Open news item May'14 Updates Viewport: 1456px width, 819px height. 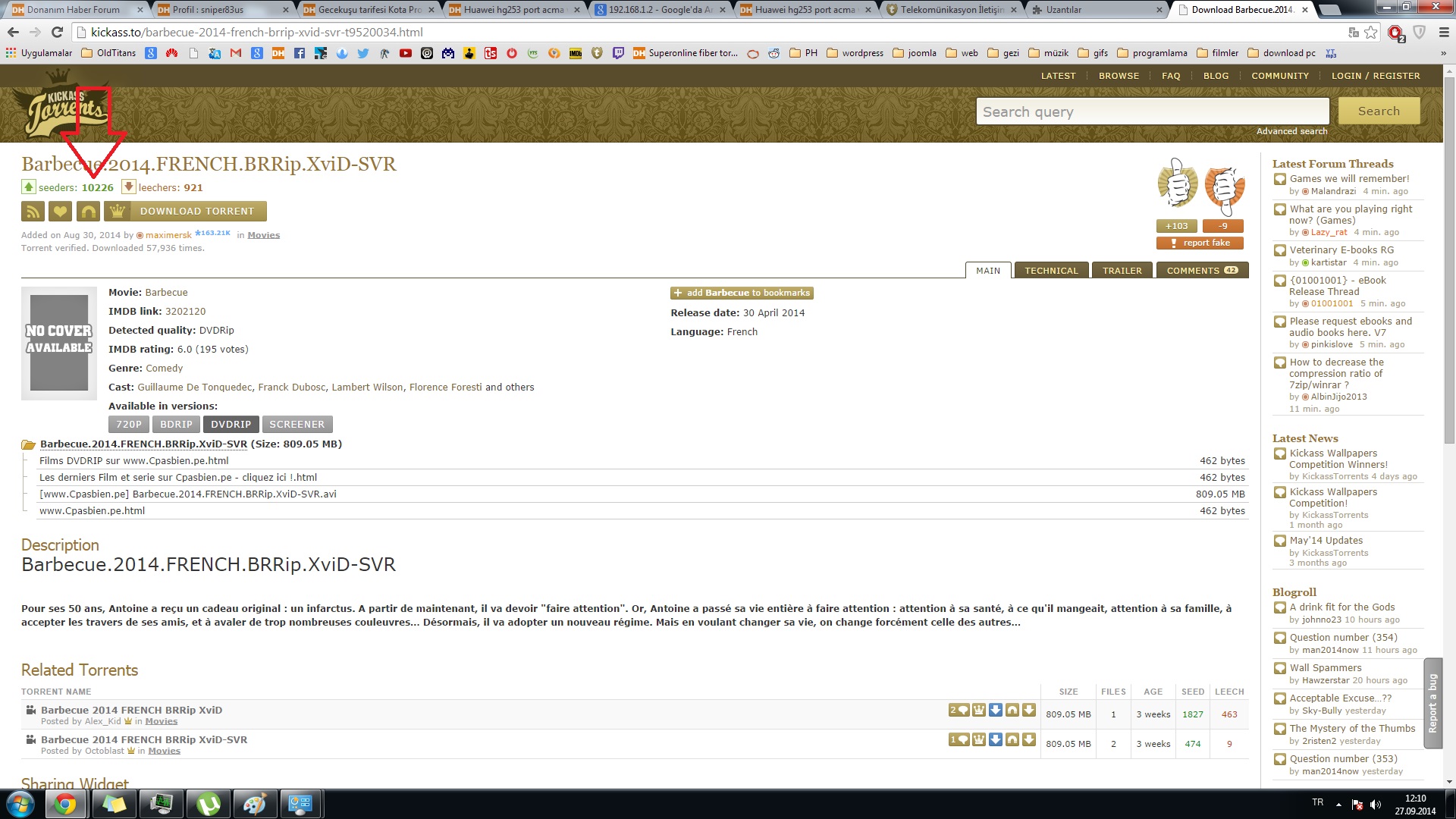[1326, 541]
